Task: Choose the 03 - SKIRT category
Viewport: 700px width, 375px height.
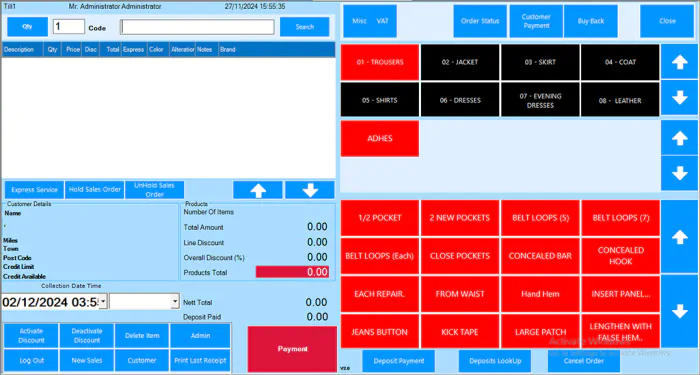Action: point(540,62)
